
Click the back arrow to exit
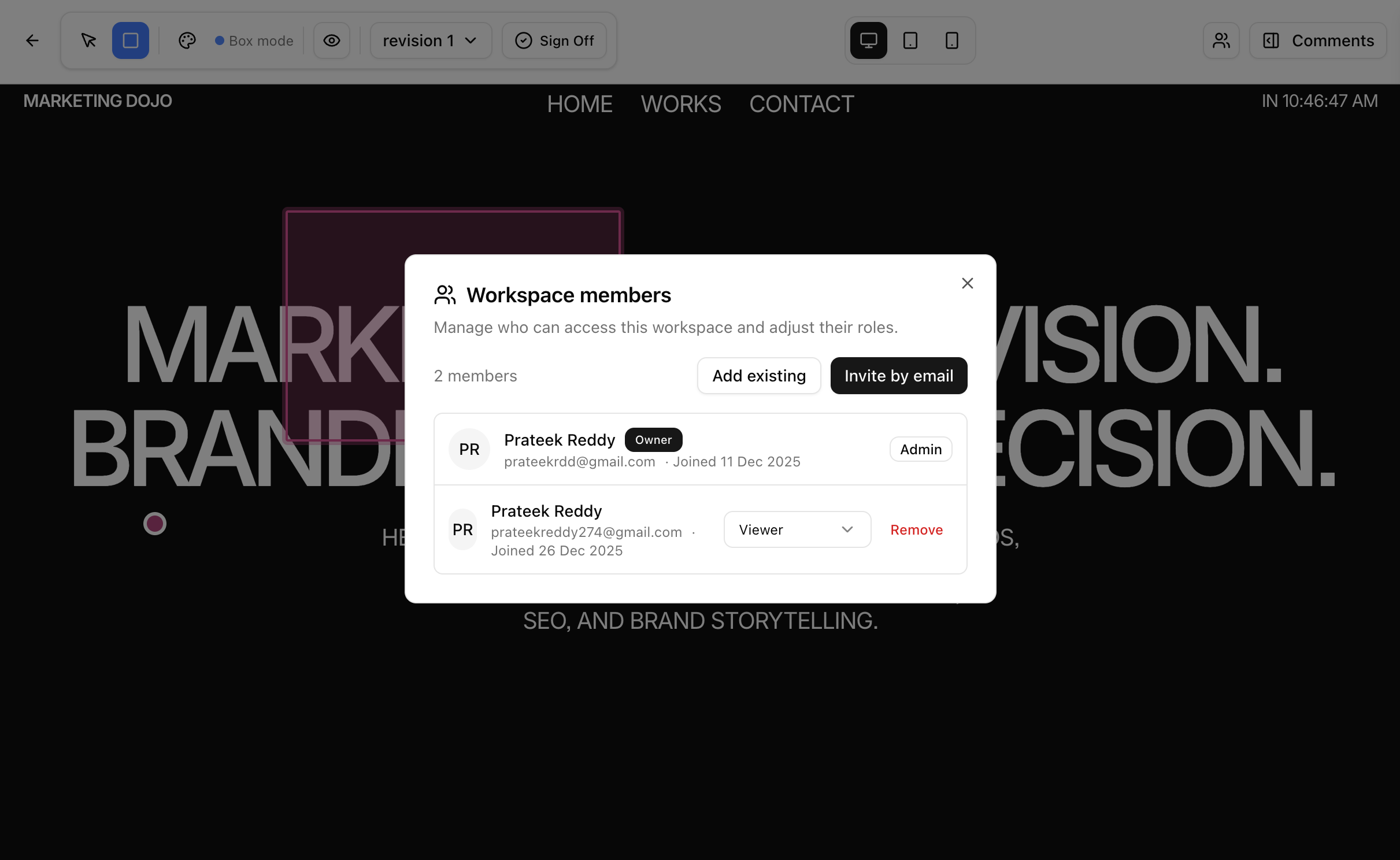pyautogui.click(x=32, y=40)
